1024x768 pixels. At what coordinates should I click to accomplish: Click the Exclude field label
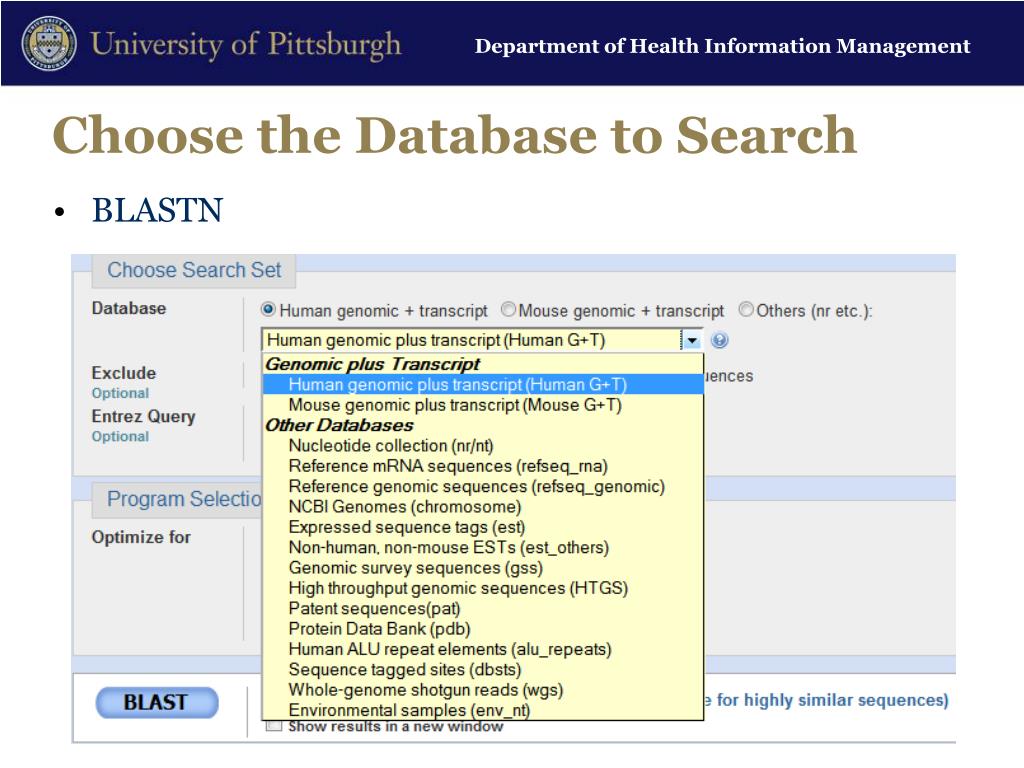coord(123,373)
